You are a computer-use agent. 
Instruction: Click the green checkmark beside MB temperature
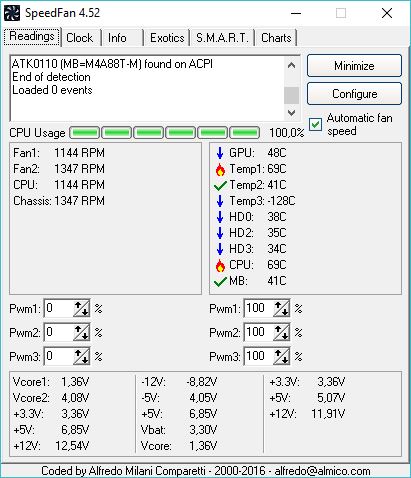pyautogui.click(x=220, y=281)
